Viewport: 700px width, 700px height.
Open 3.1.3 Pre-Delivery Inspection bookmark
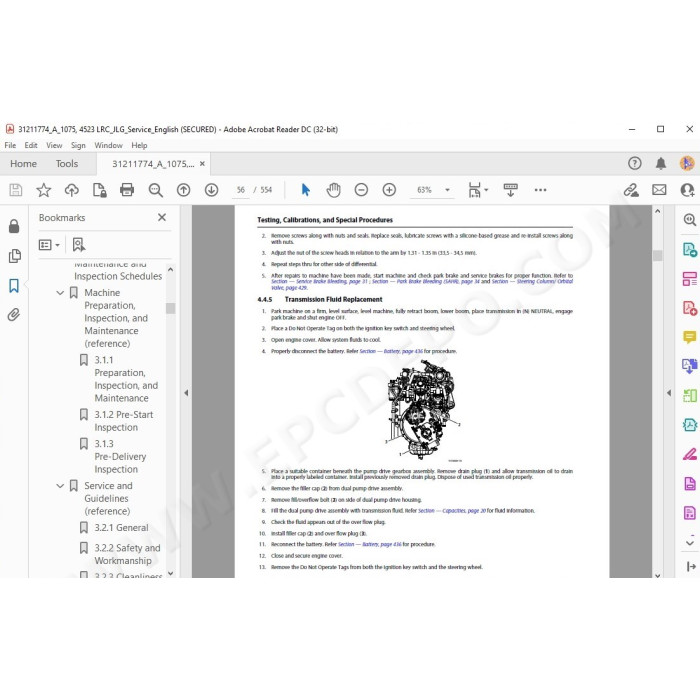click(x=120, y=456)
